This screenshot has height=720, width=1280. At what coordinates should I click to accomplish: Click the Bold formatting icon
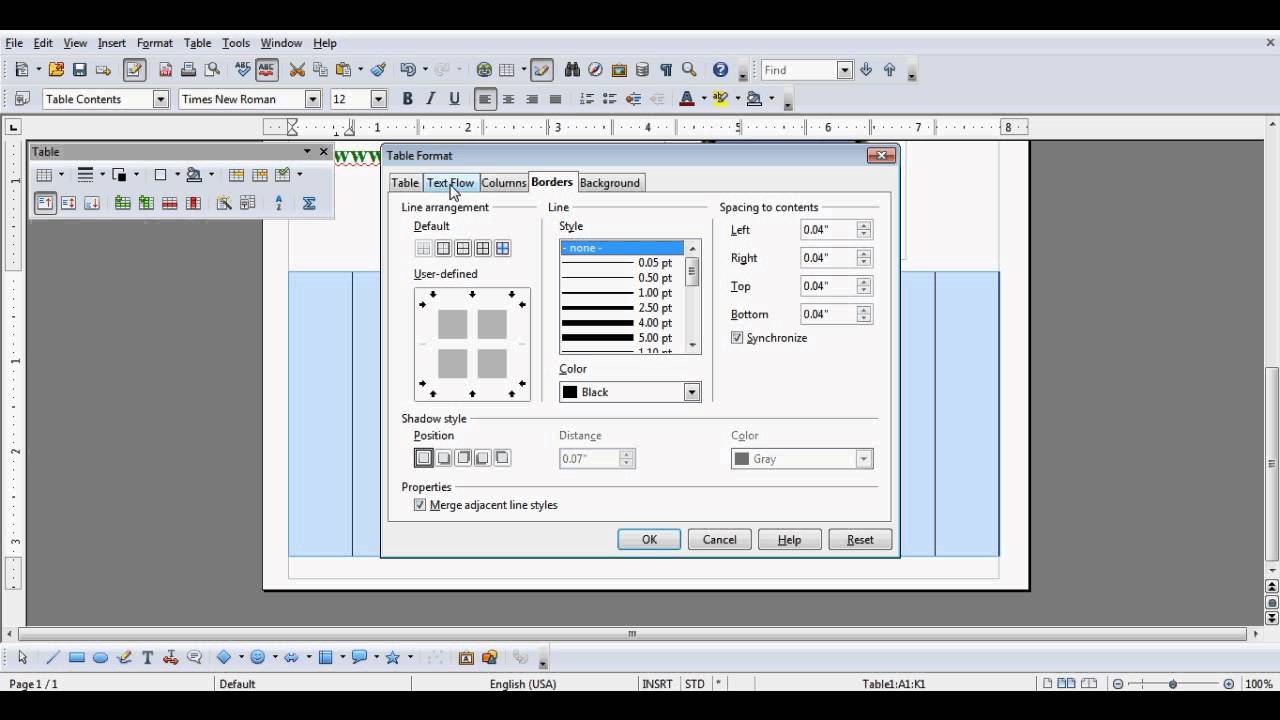click(x=407, y=99)
